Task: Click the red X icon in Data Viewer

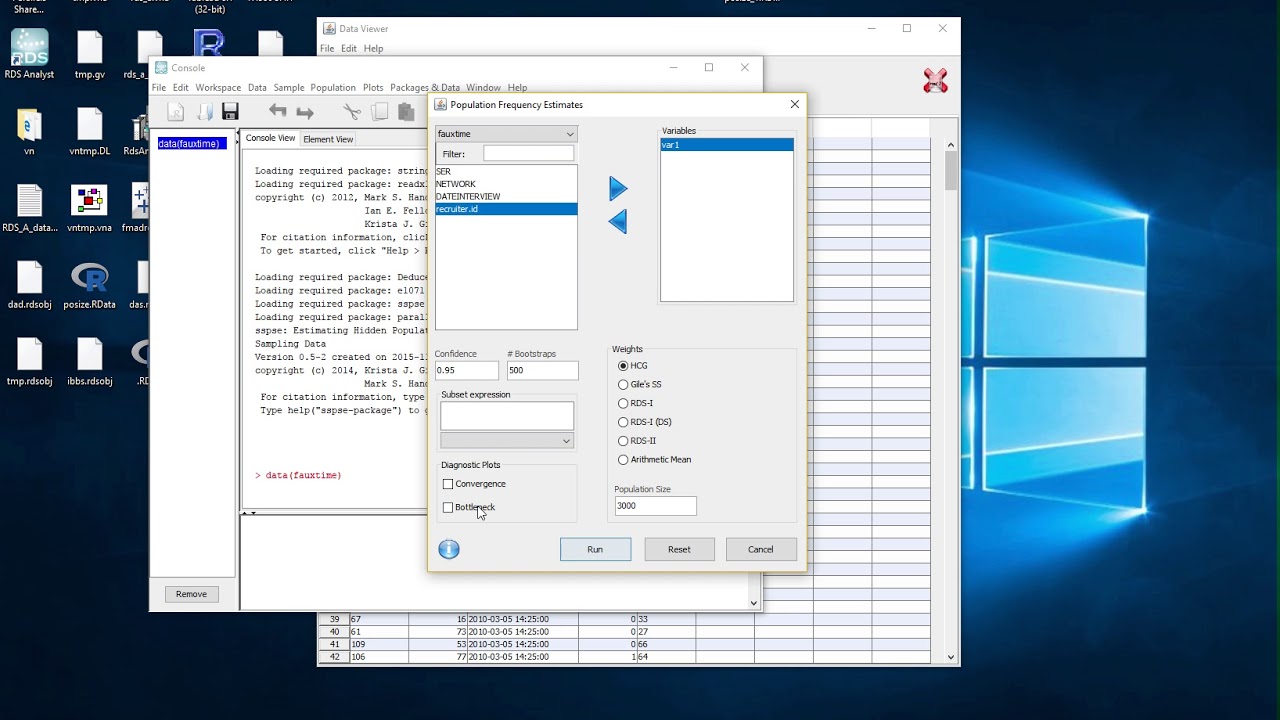Action: (935, 81)
